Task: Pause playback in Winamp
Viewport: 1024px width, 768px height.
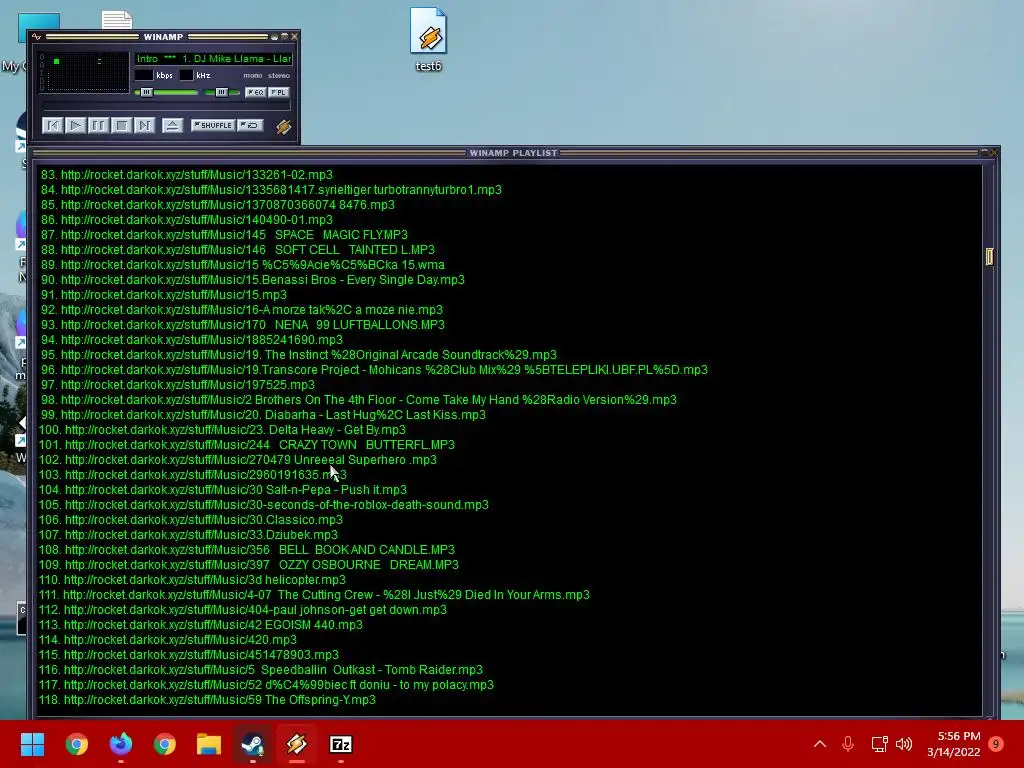Action: coord(99,125)
